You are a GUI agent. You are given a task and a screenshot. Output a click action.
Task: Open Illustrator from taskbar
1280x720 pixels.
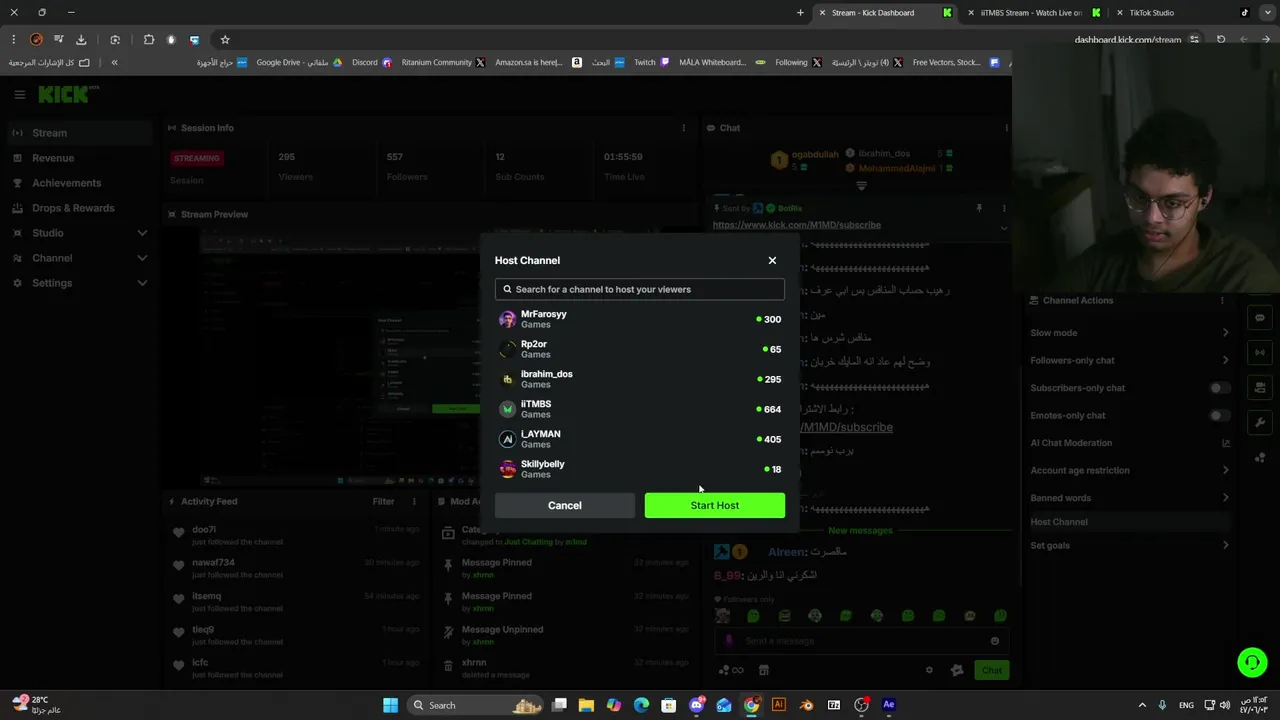pyautogui.click(x=778, y=705)
